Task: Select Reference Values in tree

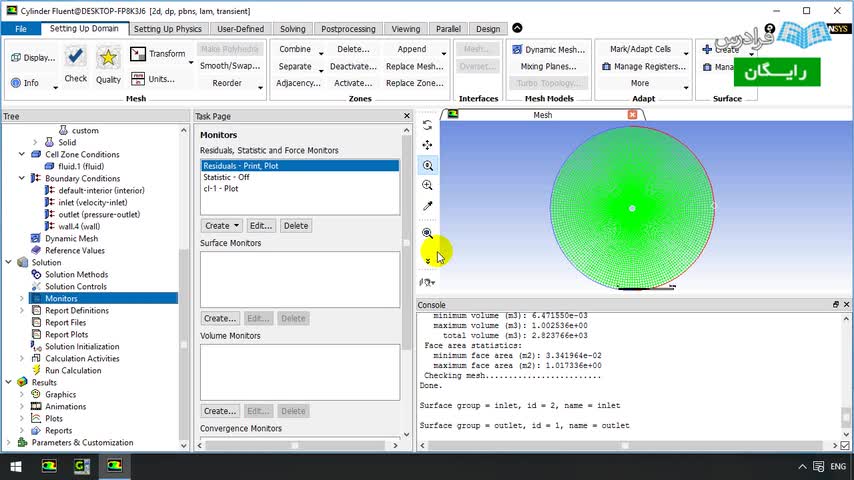Action: pos(75,251)
